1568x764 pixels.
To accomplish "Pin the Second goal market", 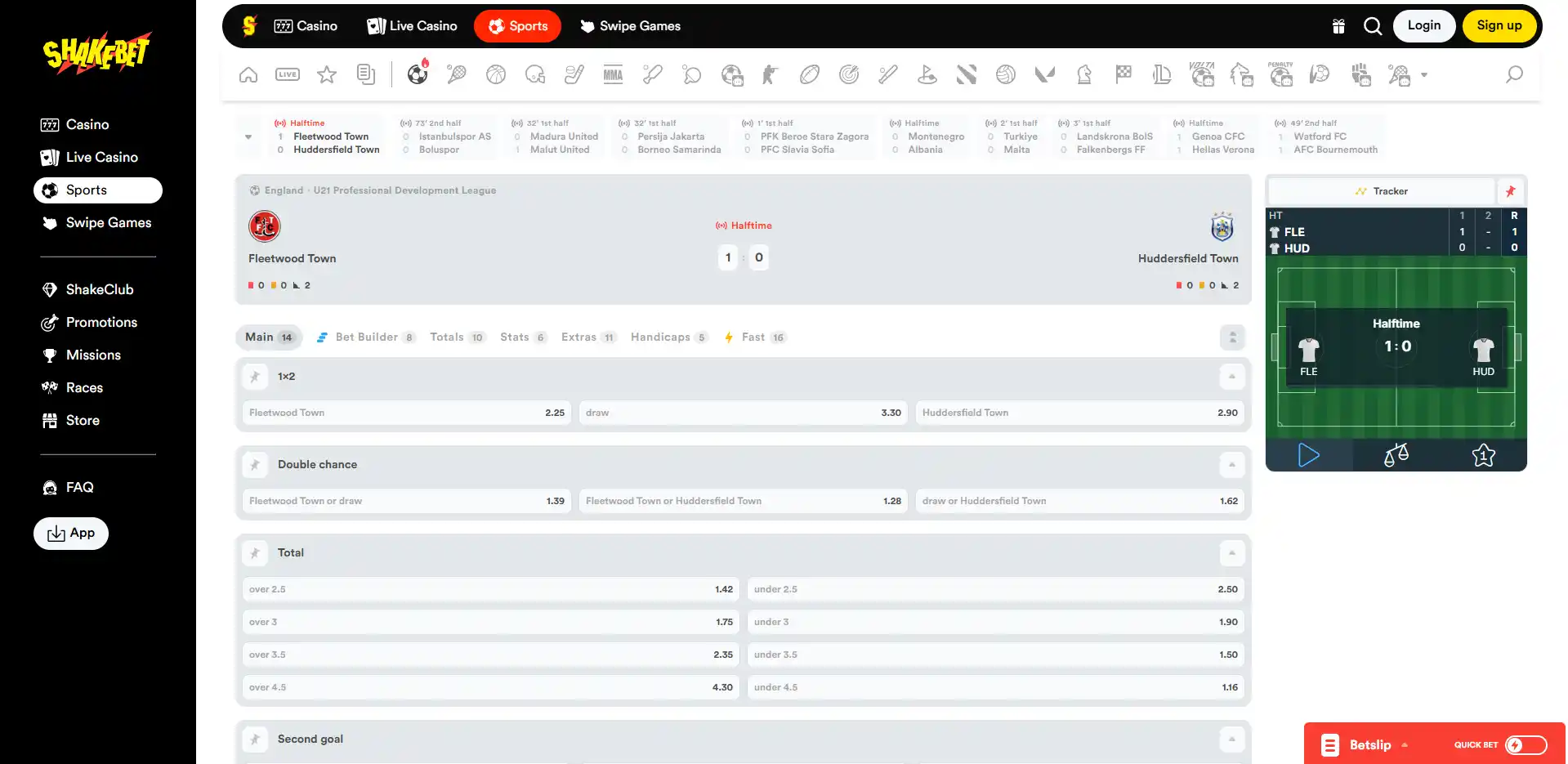I will point(255,739).
